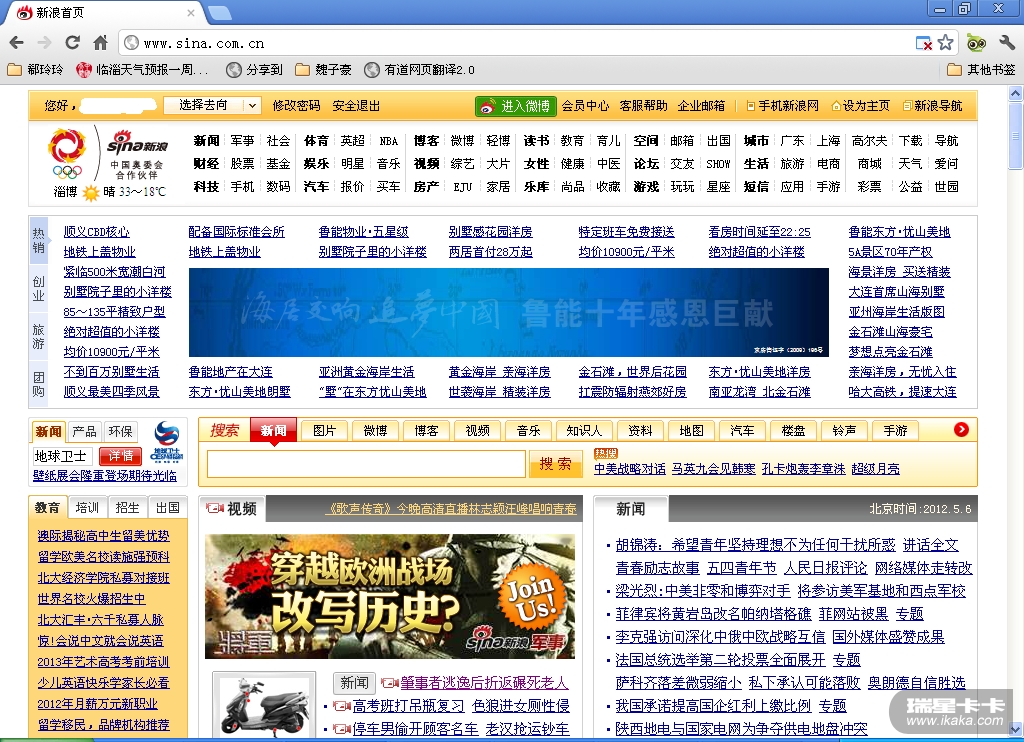
Task: Open 中美战略对话 hot search link
Action: 630,469
